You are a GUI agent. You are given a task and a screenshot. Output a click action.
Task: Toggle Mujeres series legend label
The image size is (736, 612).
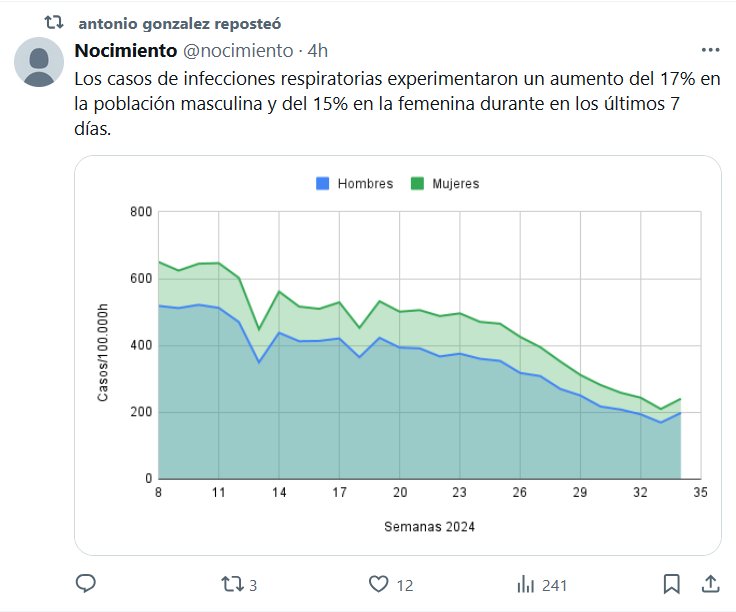click(456, 184)
